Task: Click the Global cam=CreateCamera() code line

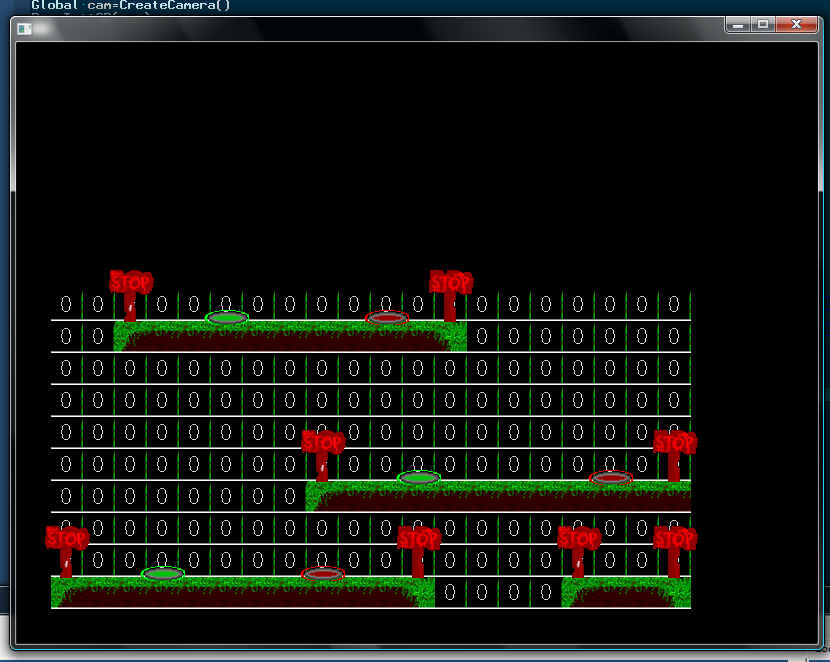Action: (x=130, y=5)
